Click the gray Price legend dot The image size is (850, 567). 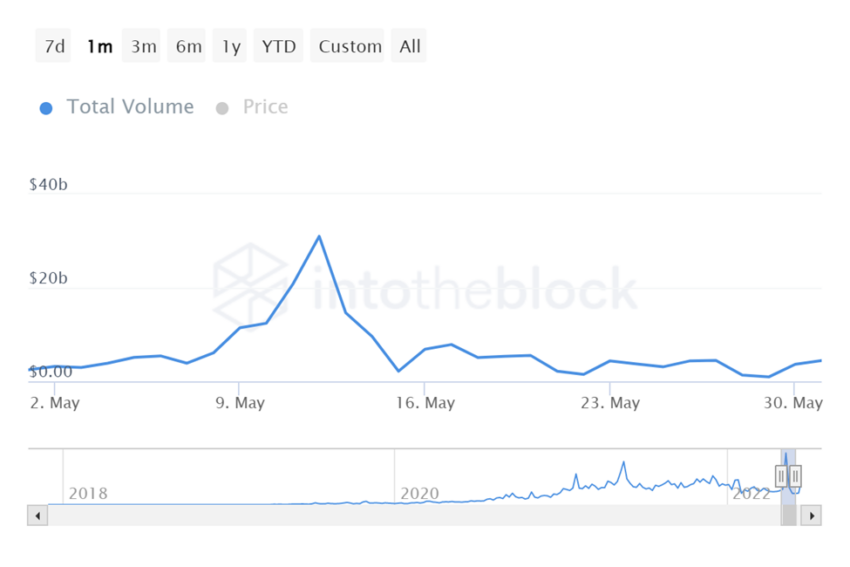click(x=222, y=108)
